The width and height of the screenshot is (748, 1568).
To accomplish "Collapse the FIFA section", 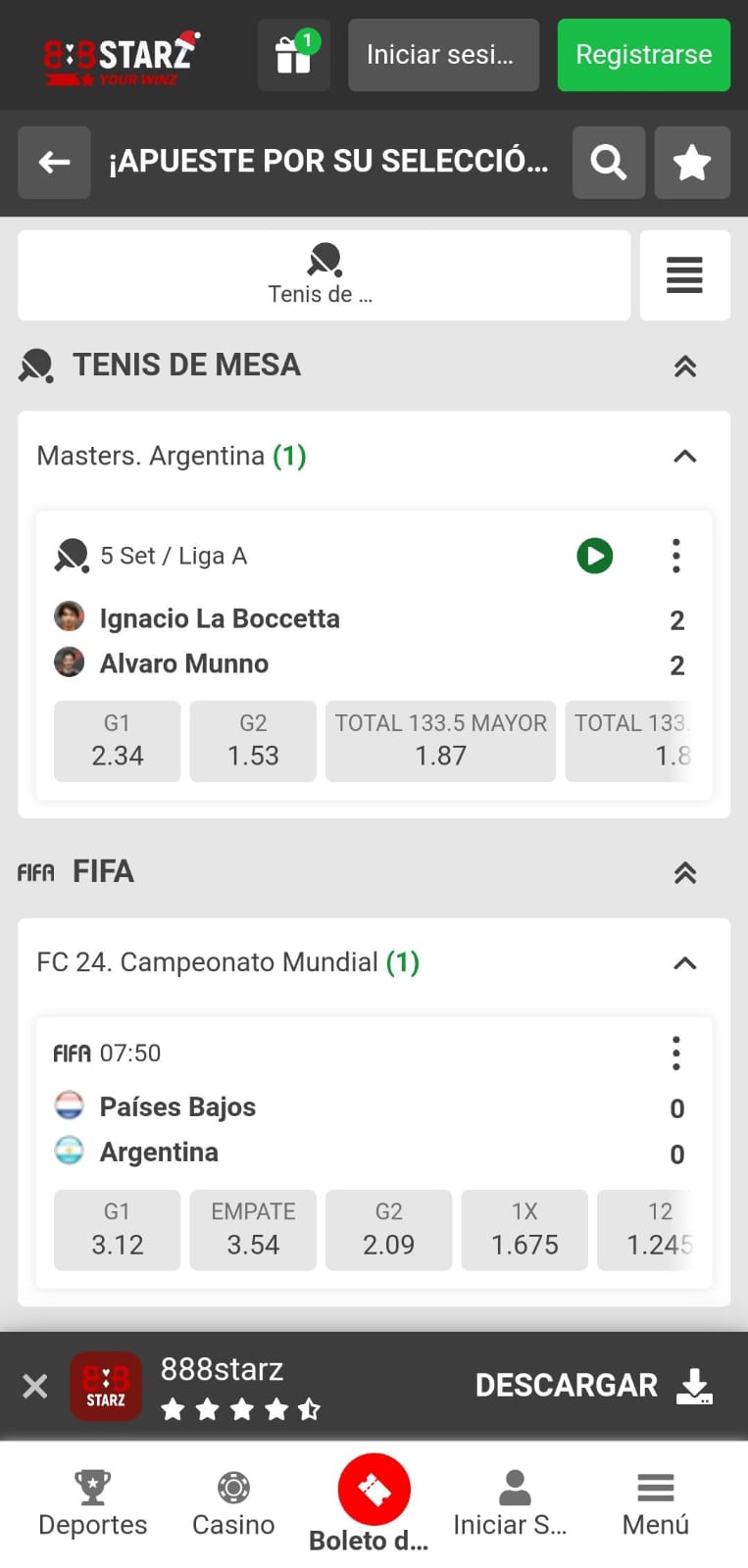I will click(x=684, y=872).
